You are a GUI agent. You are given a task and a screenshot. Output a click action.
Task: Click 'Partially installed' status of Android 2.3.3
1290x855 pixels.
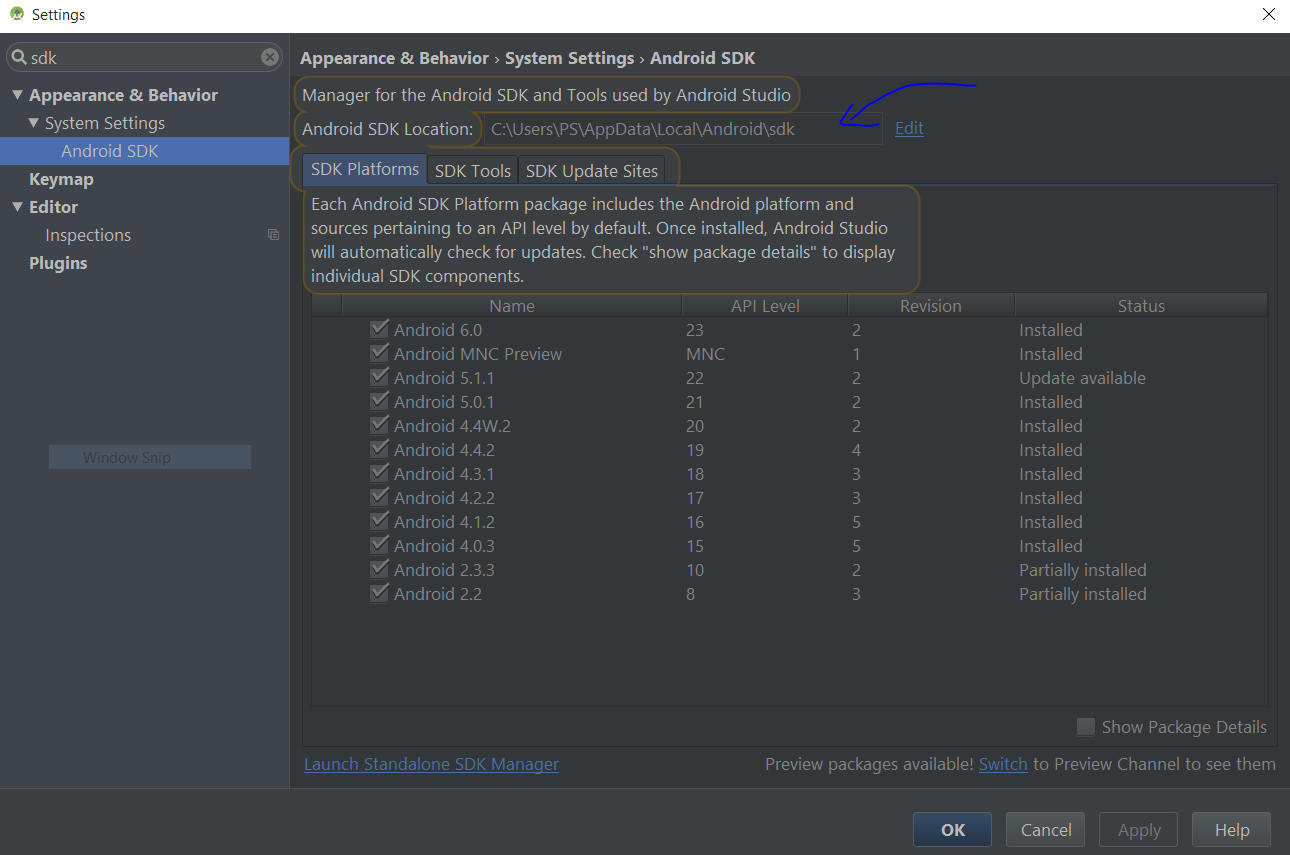coord(1082,570)
